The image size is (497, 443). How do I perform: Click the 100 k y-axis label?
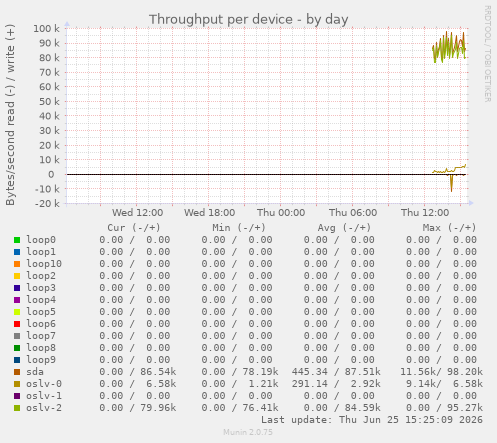pos(47,28)
